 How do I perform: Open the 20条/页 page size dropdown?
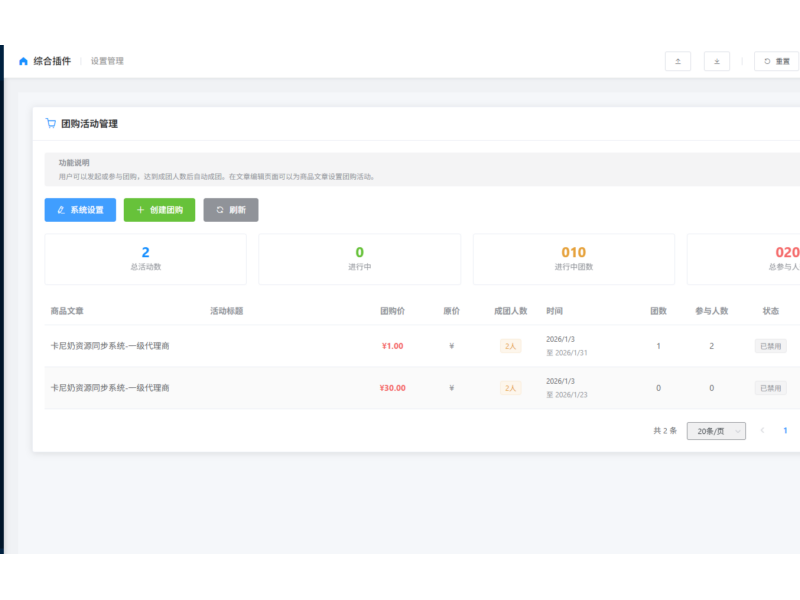tap(716, 431)
